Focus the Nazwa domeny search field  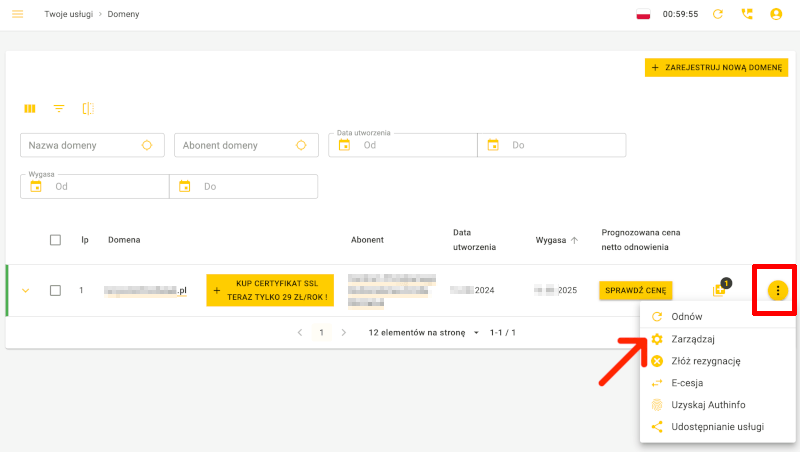(80, 145)
